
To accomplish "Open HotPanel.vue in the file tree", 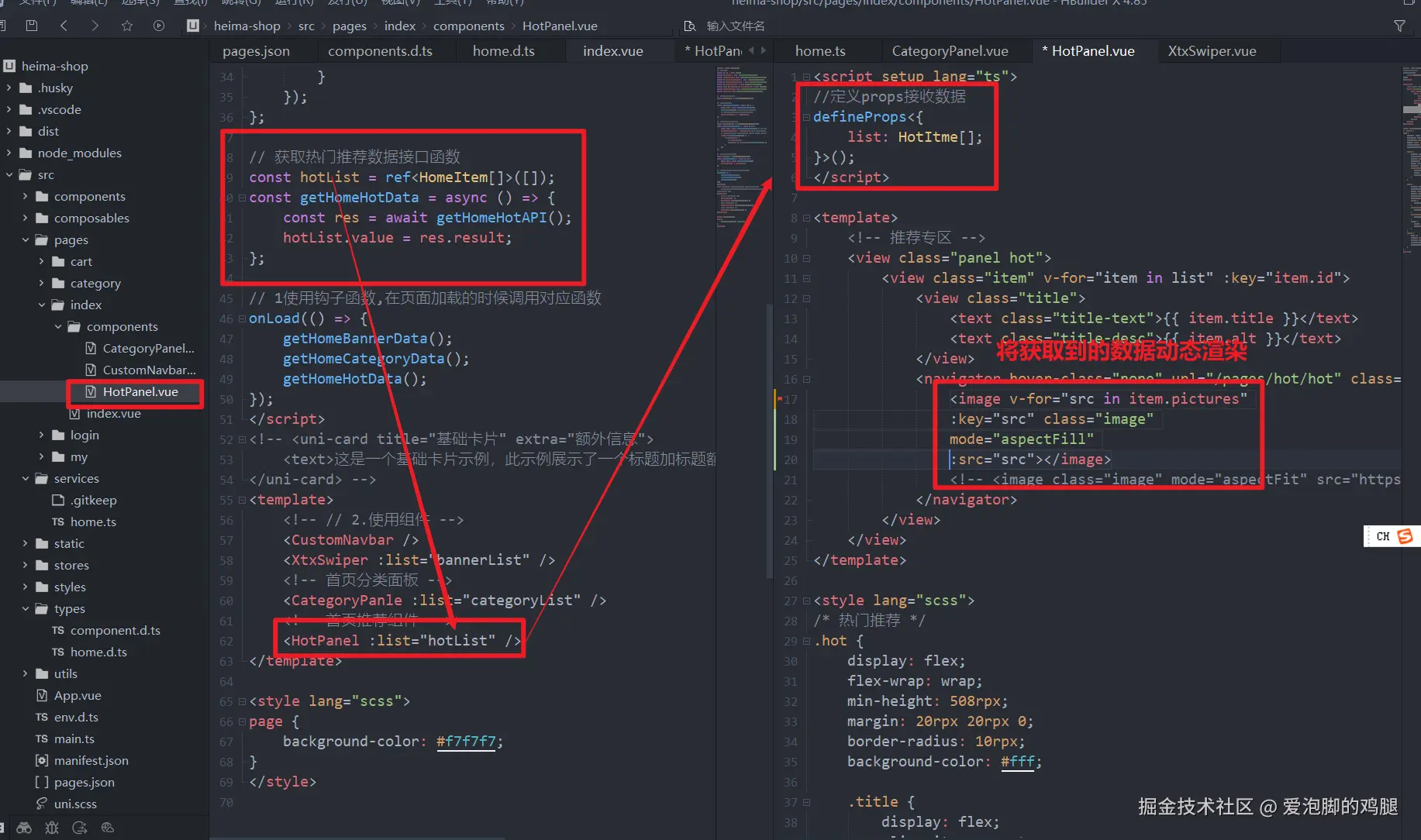I will click(x=140, y=391).
